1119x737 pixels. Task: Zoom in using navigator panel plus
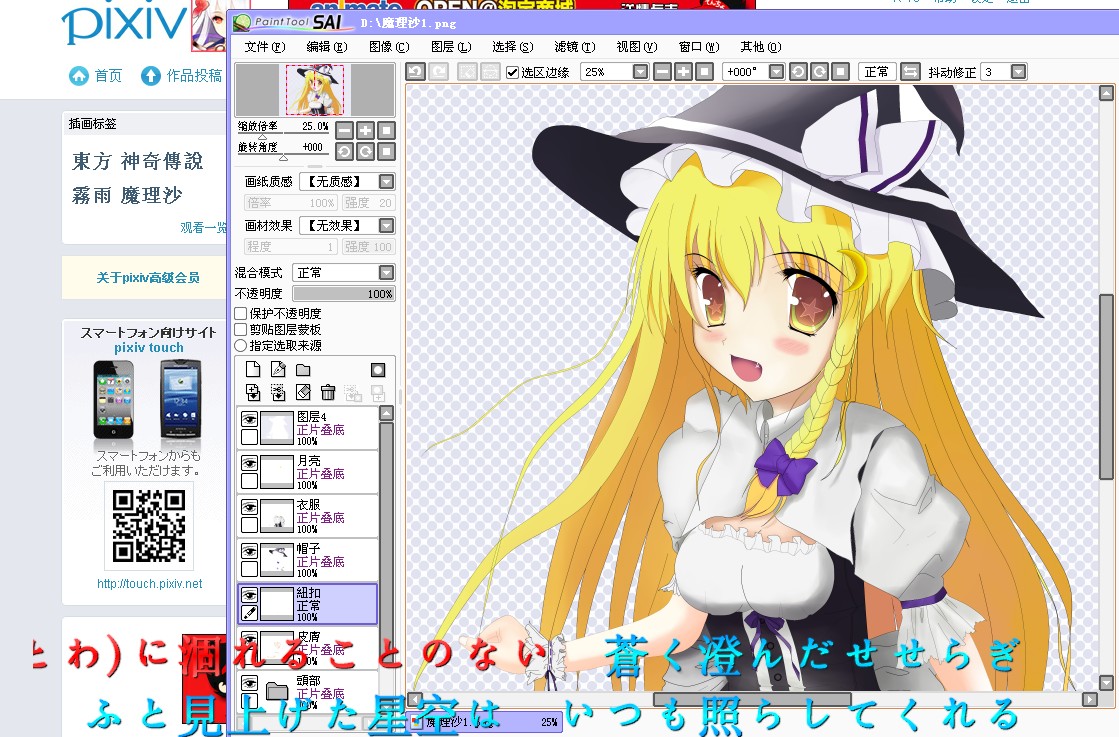tap(365, 131)
